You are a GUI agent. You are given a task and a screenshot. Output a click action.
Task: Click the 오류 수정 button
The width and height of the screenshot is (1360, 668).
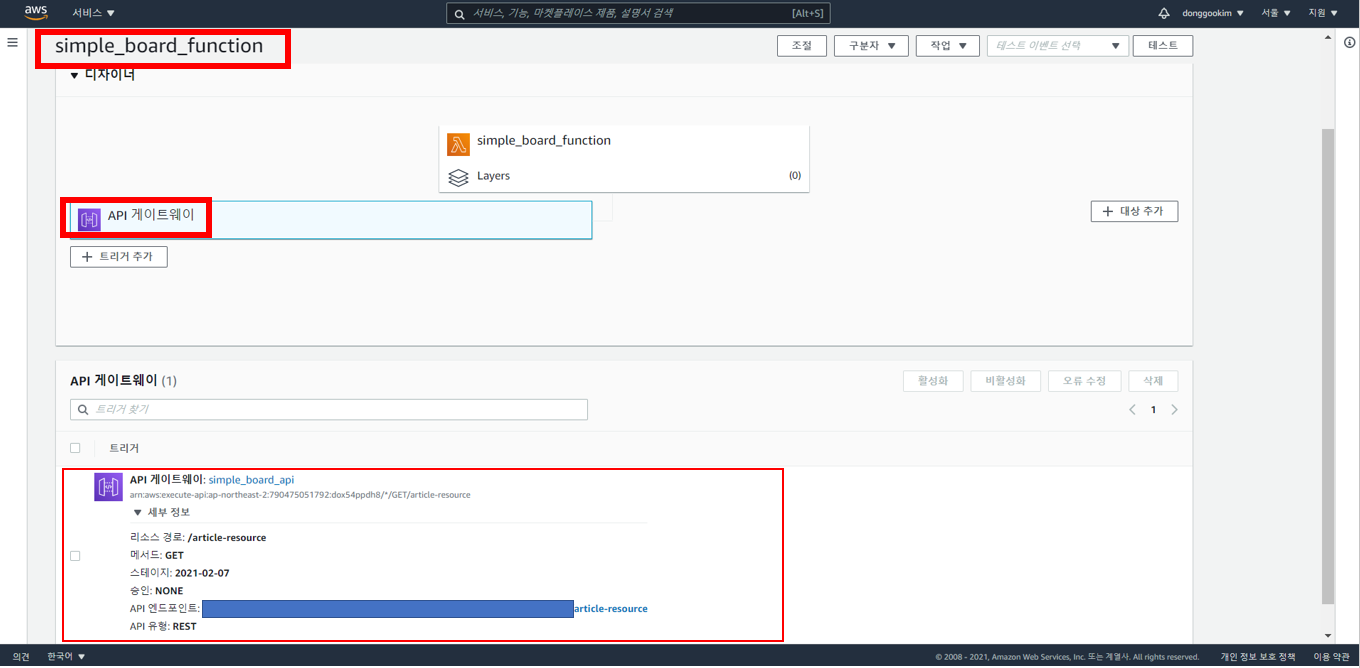(1084, 381)
